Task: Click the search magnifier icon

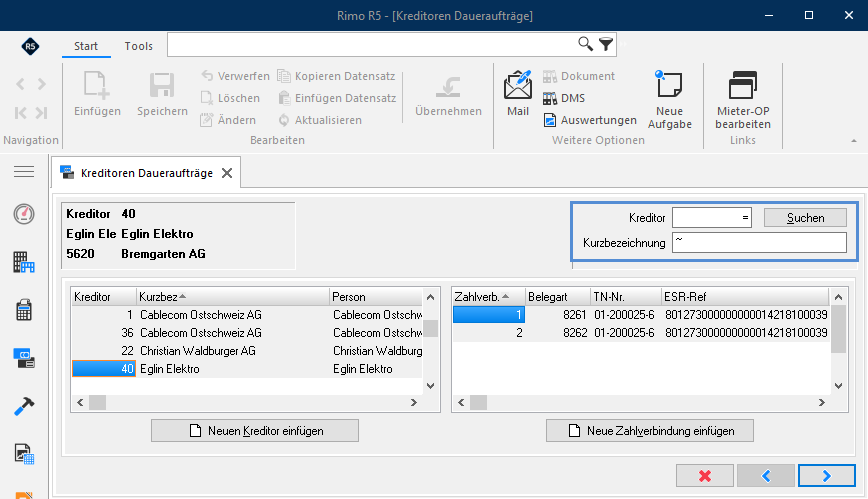Action: (x=585, y=44)
